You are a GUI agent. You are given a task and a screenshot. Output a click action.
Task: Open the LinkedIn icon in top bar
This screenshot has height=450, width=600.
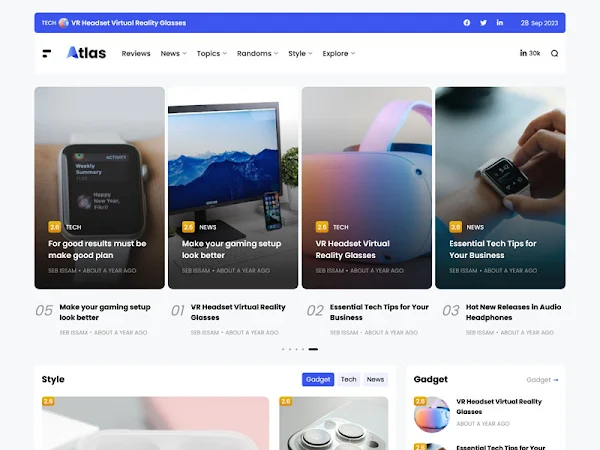click(x=500, y=23)
